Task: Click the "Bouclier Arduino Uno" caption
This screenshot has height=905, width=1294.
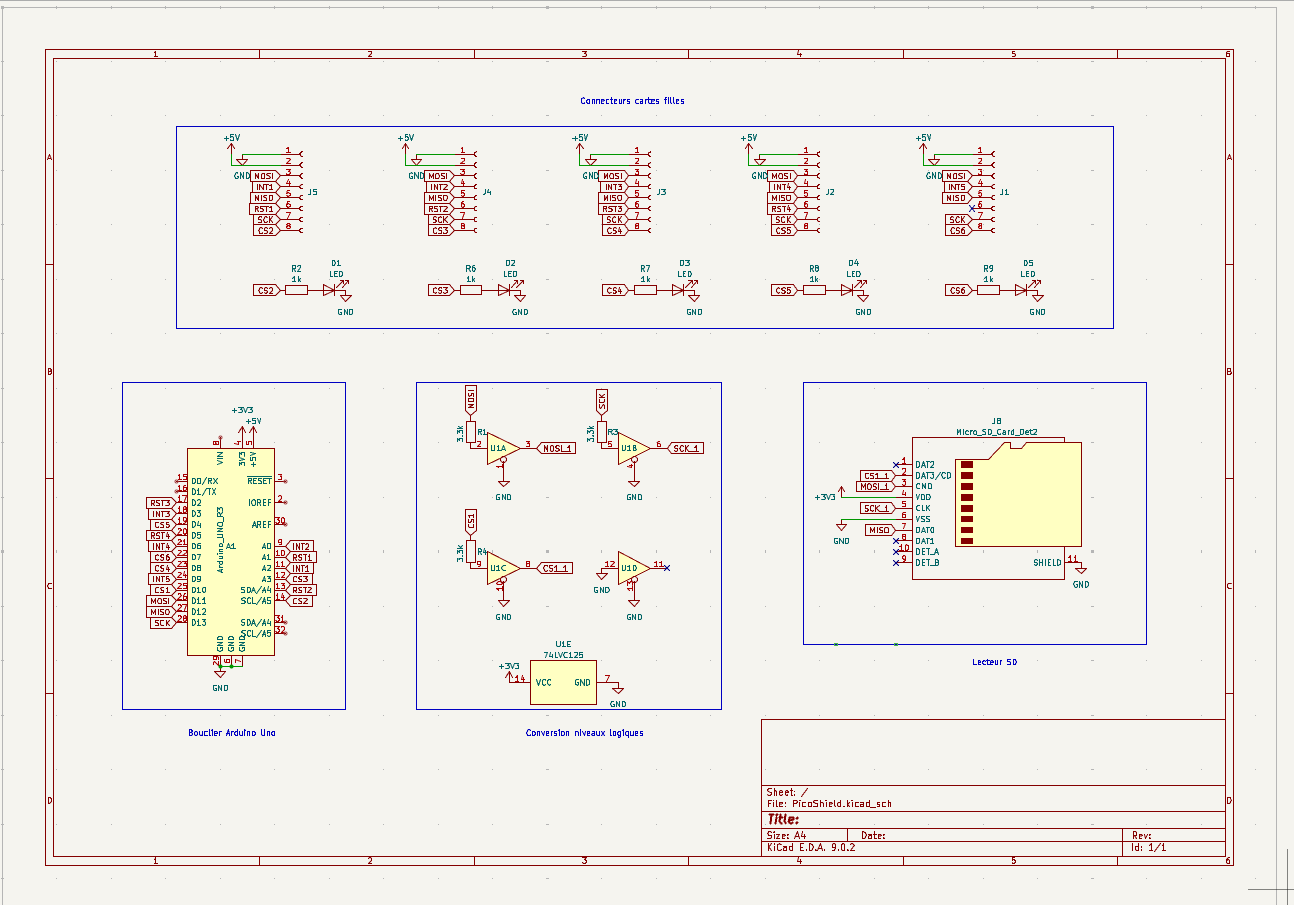Action: point(232,733)
